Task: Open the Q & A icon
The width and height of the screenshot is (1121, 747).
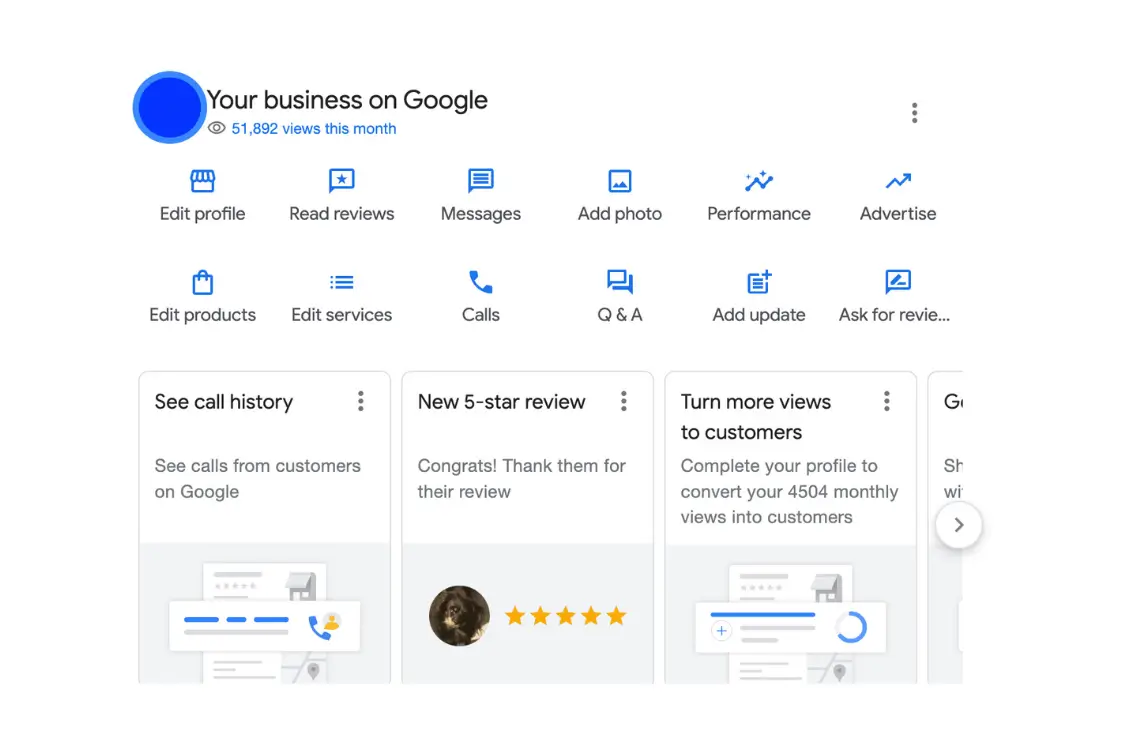Action: (620, 282)
